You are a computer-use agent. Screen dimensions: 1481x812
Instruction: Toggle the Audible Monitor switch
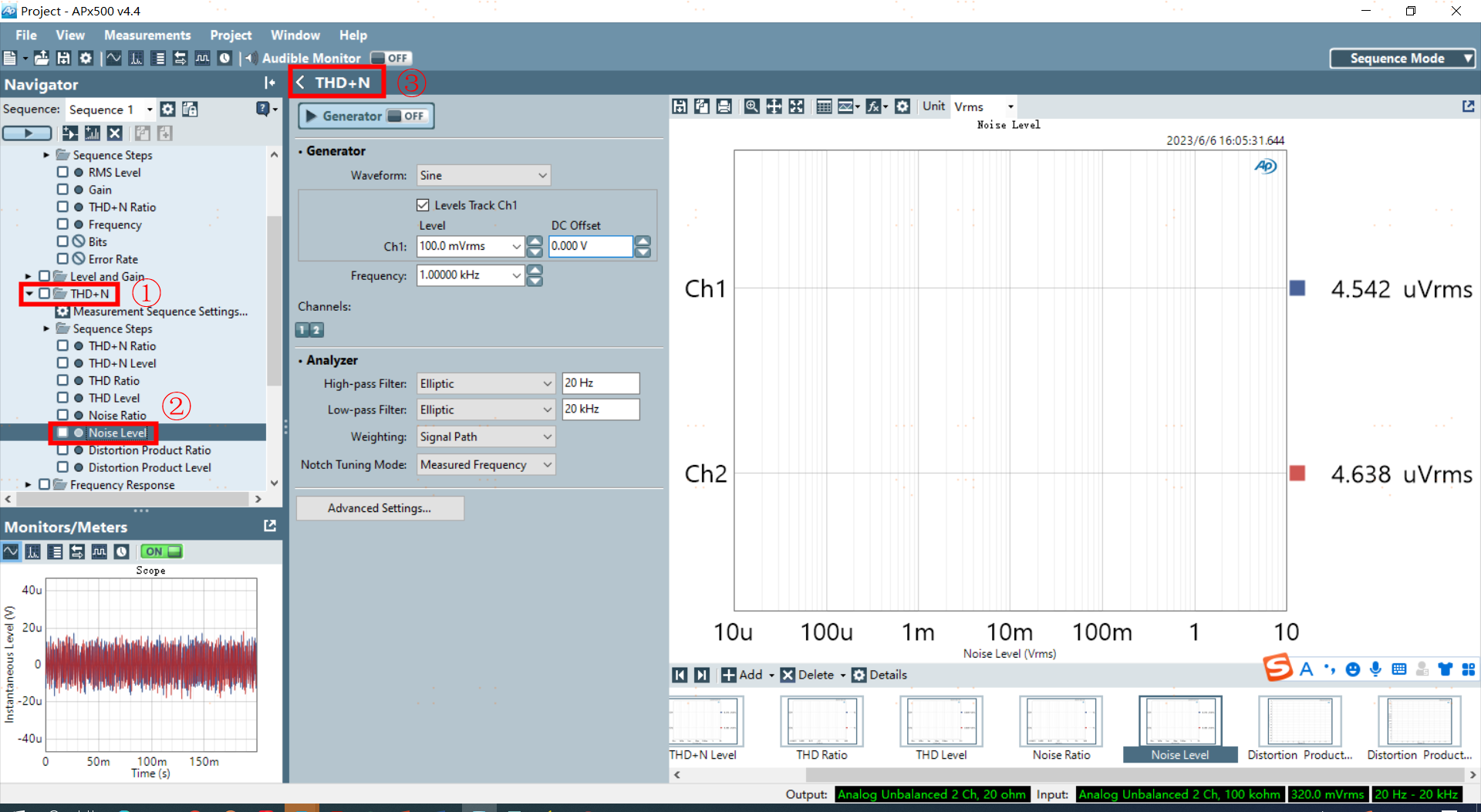tap(391, 58)
